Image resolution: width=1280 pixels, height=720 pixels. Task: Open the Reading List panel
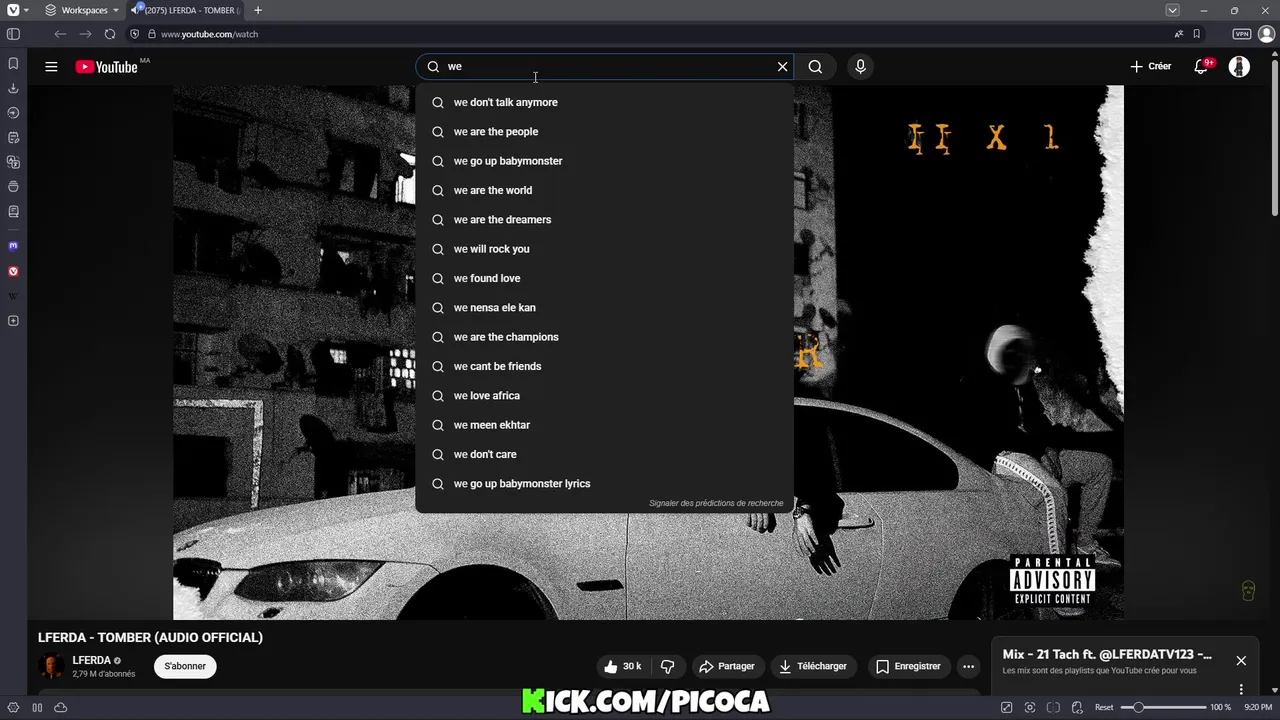(13, 211)
